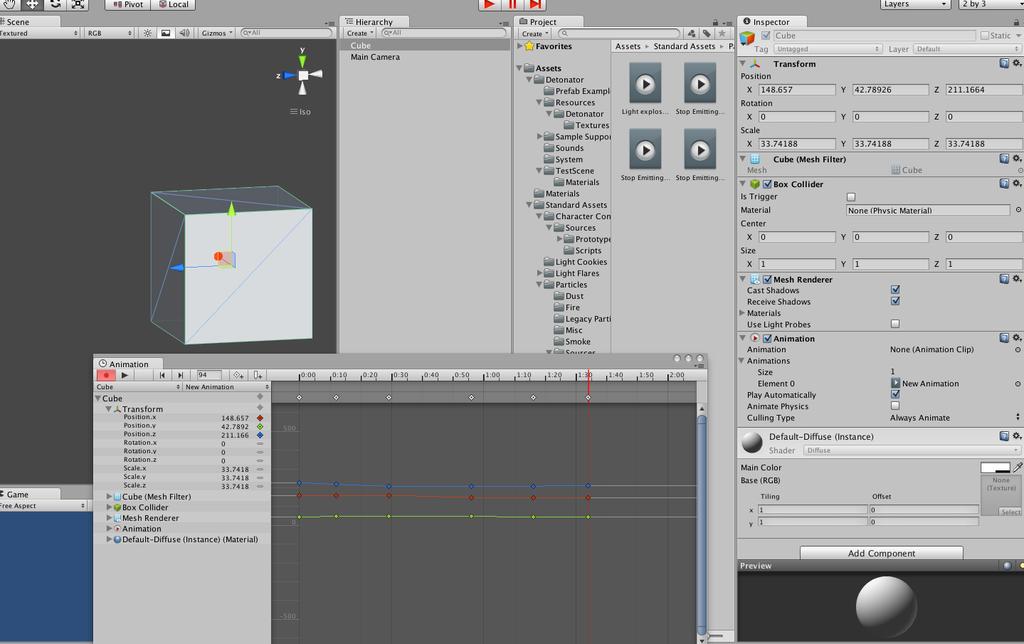
Task: Open the Layers dropdown
Action: (915, 4)
